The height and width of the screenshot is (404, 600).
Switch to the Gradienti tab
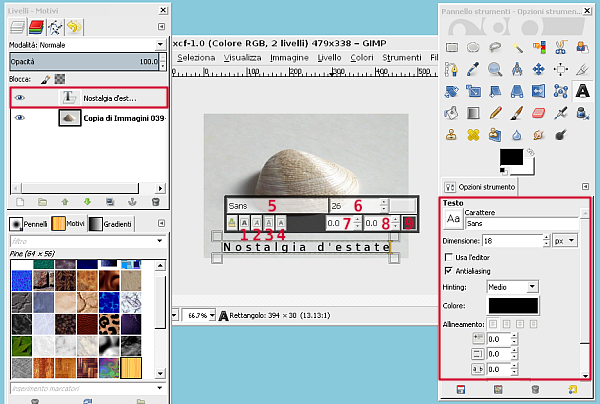[x=111, y=223]
